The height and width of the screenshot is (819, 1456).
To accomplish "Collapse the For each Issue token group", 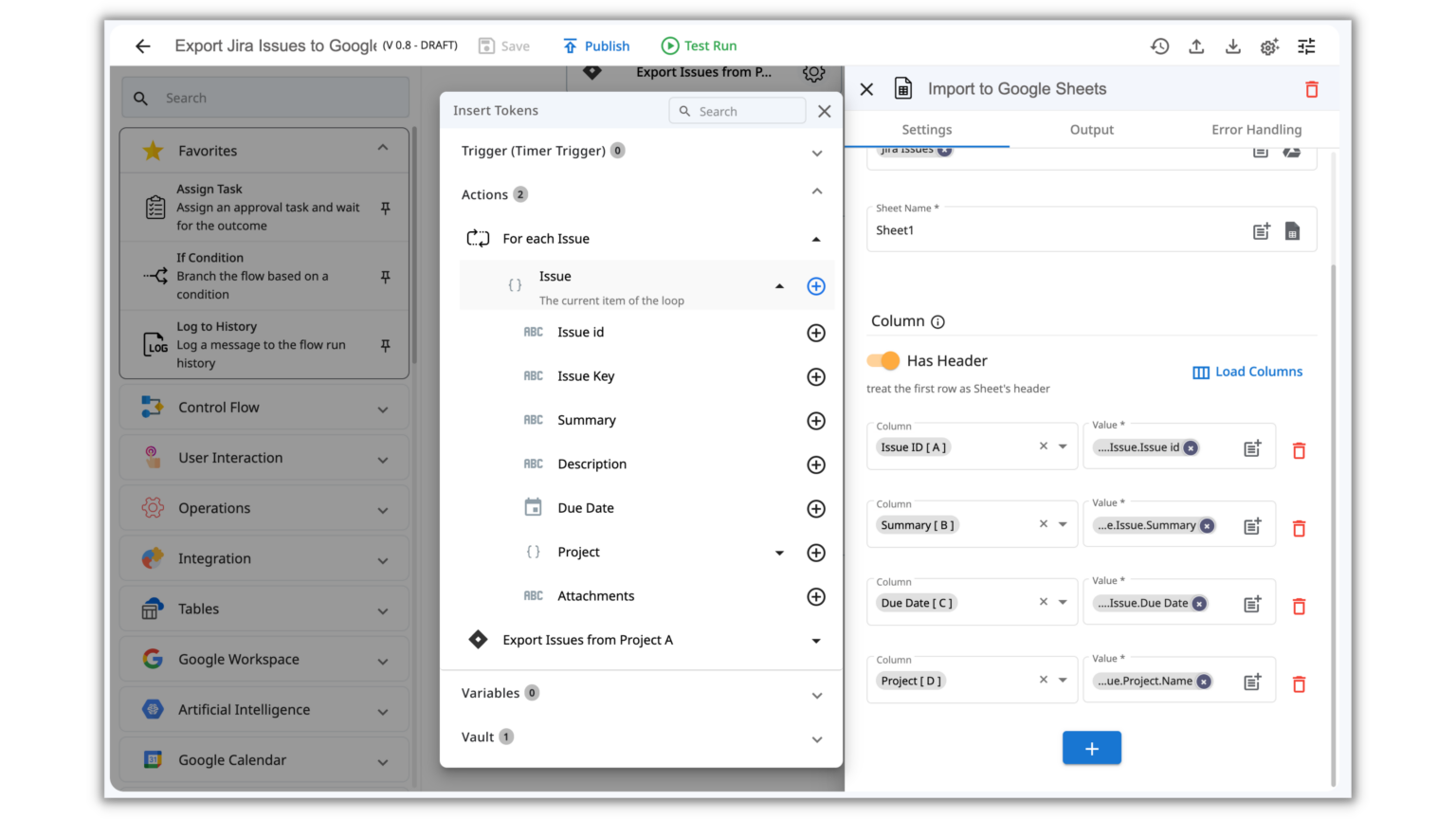I will point(815,239).
